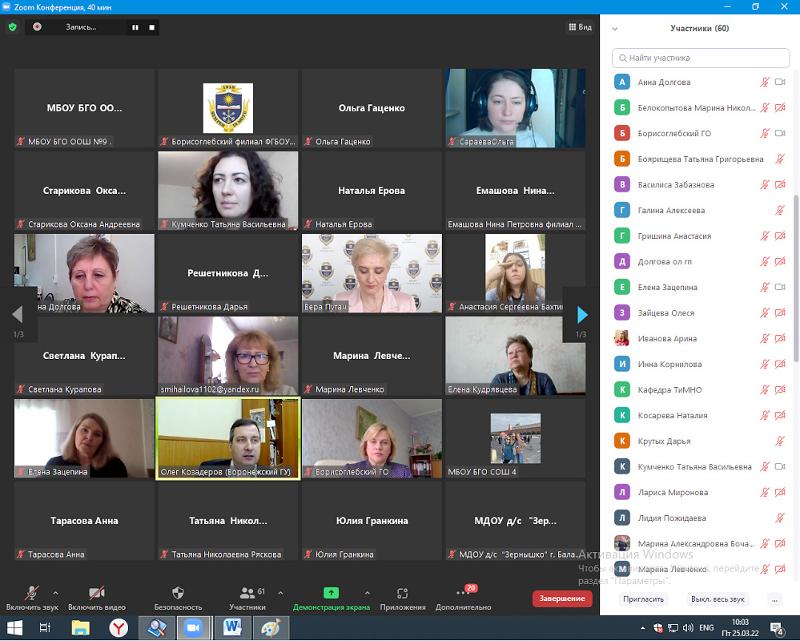Open the Вид view menu
Image resolution: width=800 pixels, height=641 pixels.
[x=580, y=27]
